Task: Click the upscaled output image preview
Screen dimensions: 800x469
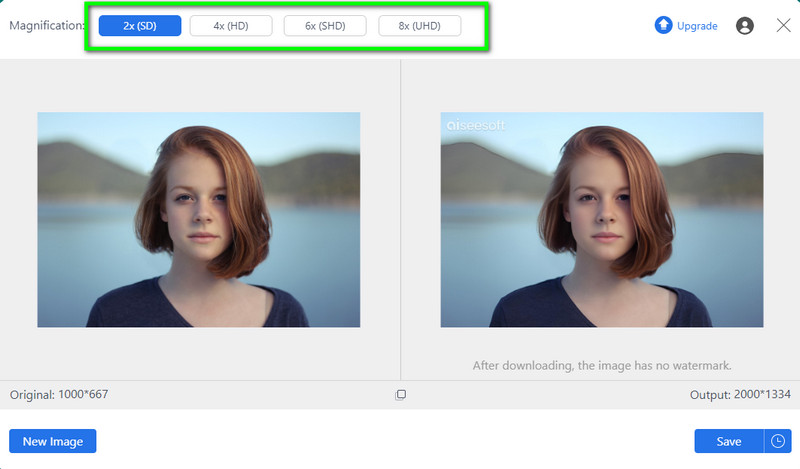Action: [601, 219]
